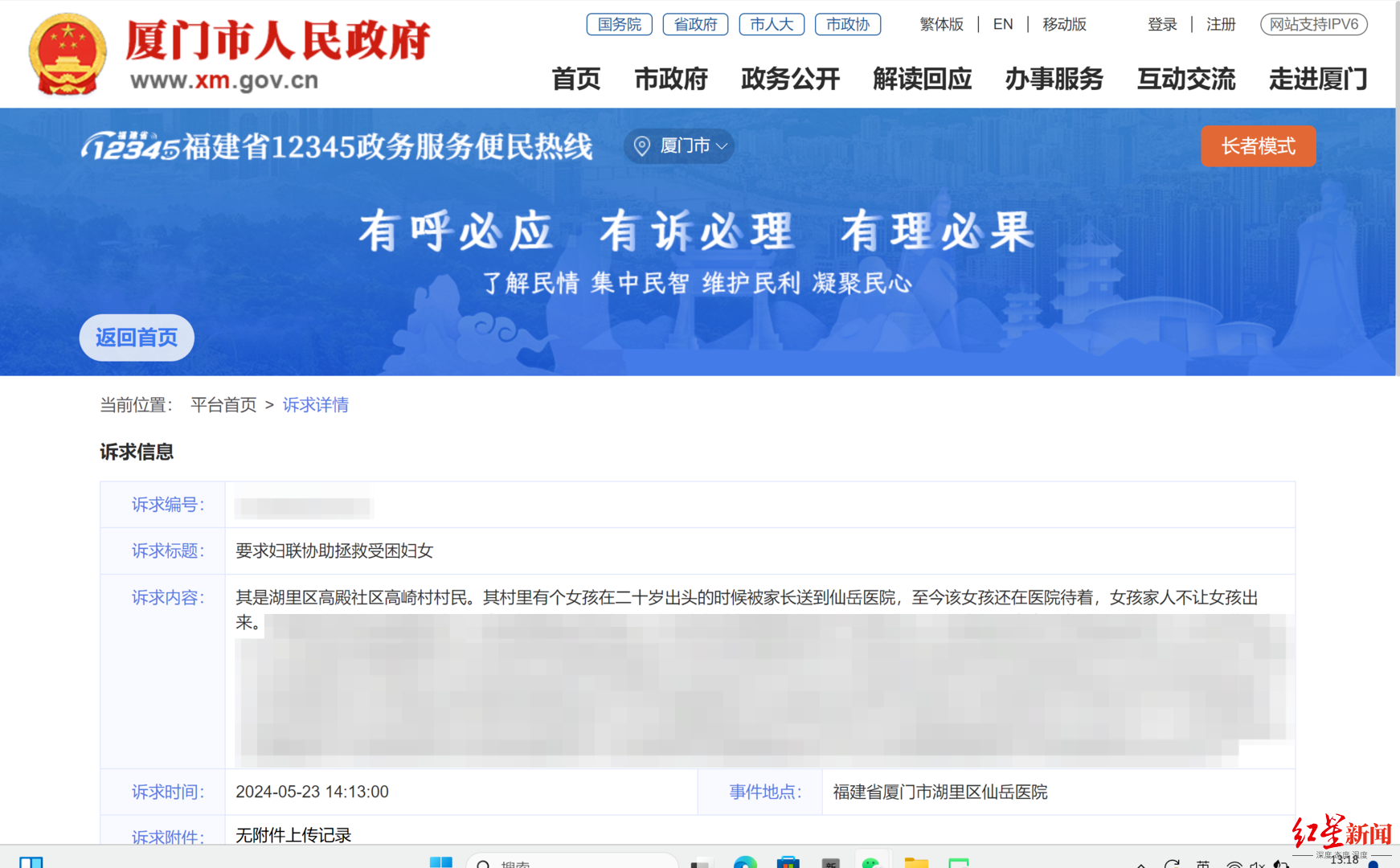Click the Windows Start button
Screen dimensions: 1400x868
click(439, 862)
